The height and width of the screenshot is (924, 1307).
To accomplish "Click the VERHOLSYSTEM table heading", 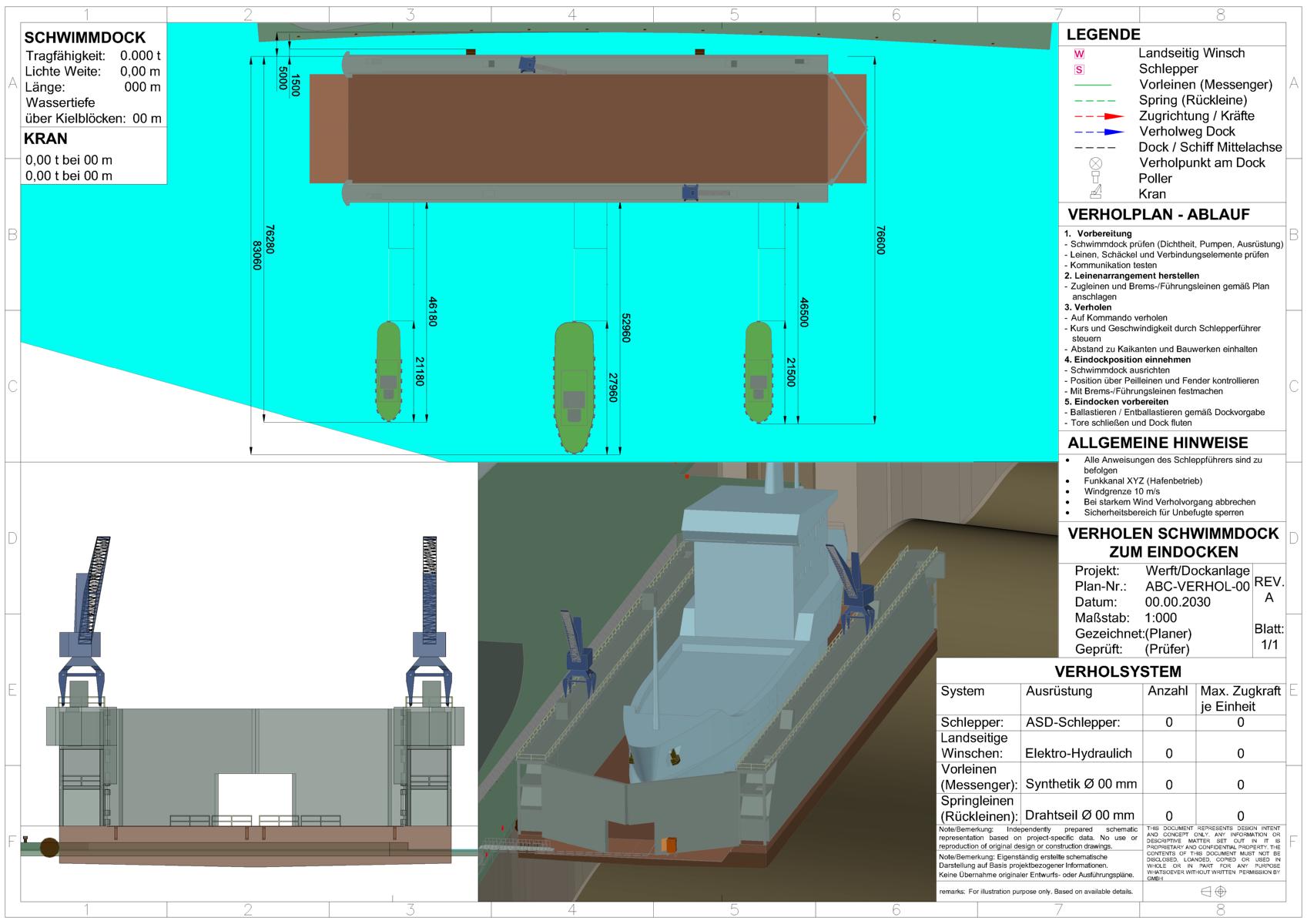I will [x=1118, y=672].
